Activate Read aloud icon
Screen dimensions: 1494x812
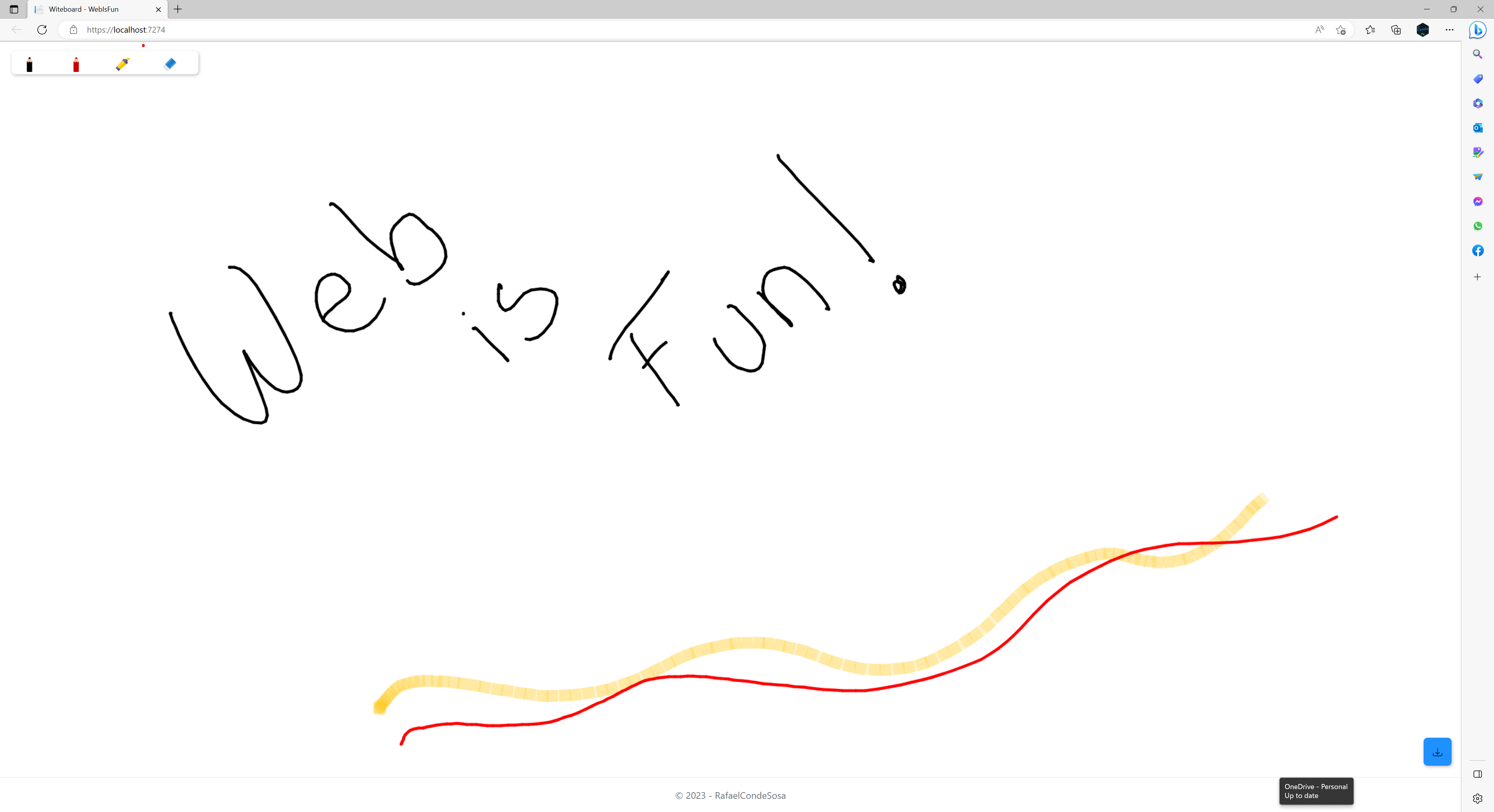tap(1319, 30)
